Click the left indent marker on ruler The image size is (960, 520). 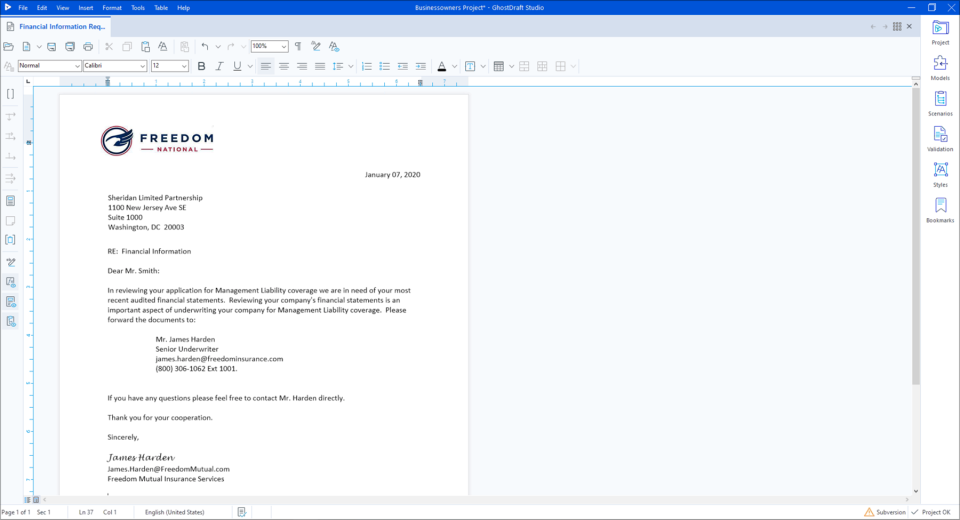pyautogui.click(x=107, y=81)
